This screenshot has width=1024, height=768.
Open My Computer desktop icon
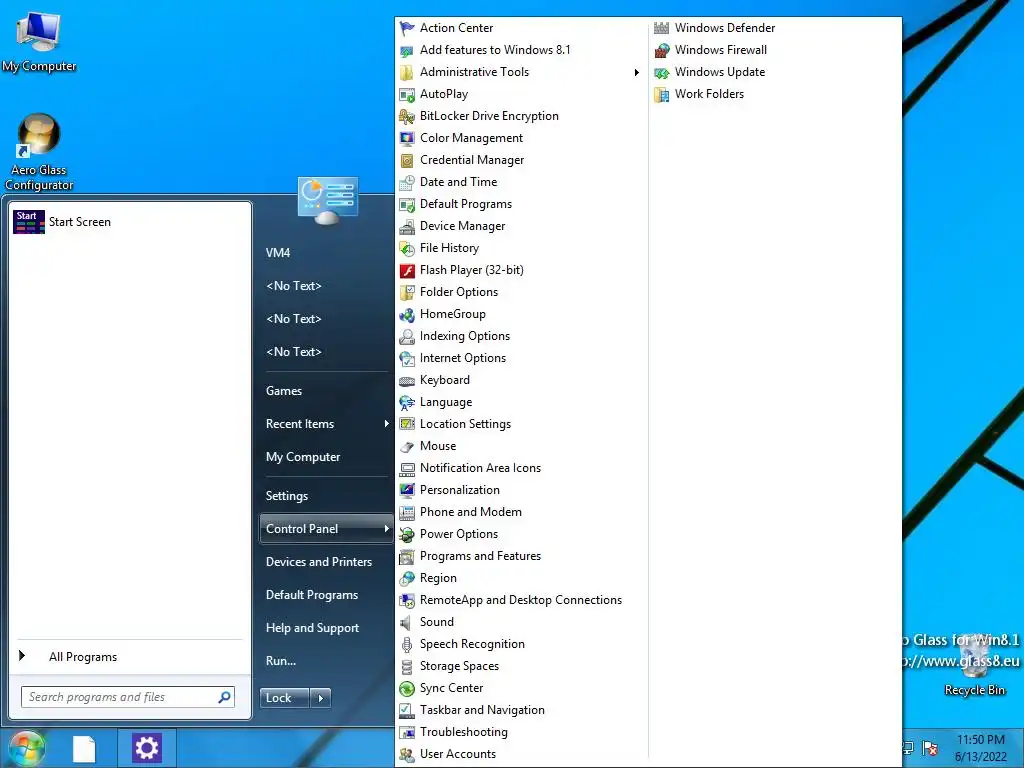39,42
